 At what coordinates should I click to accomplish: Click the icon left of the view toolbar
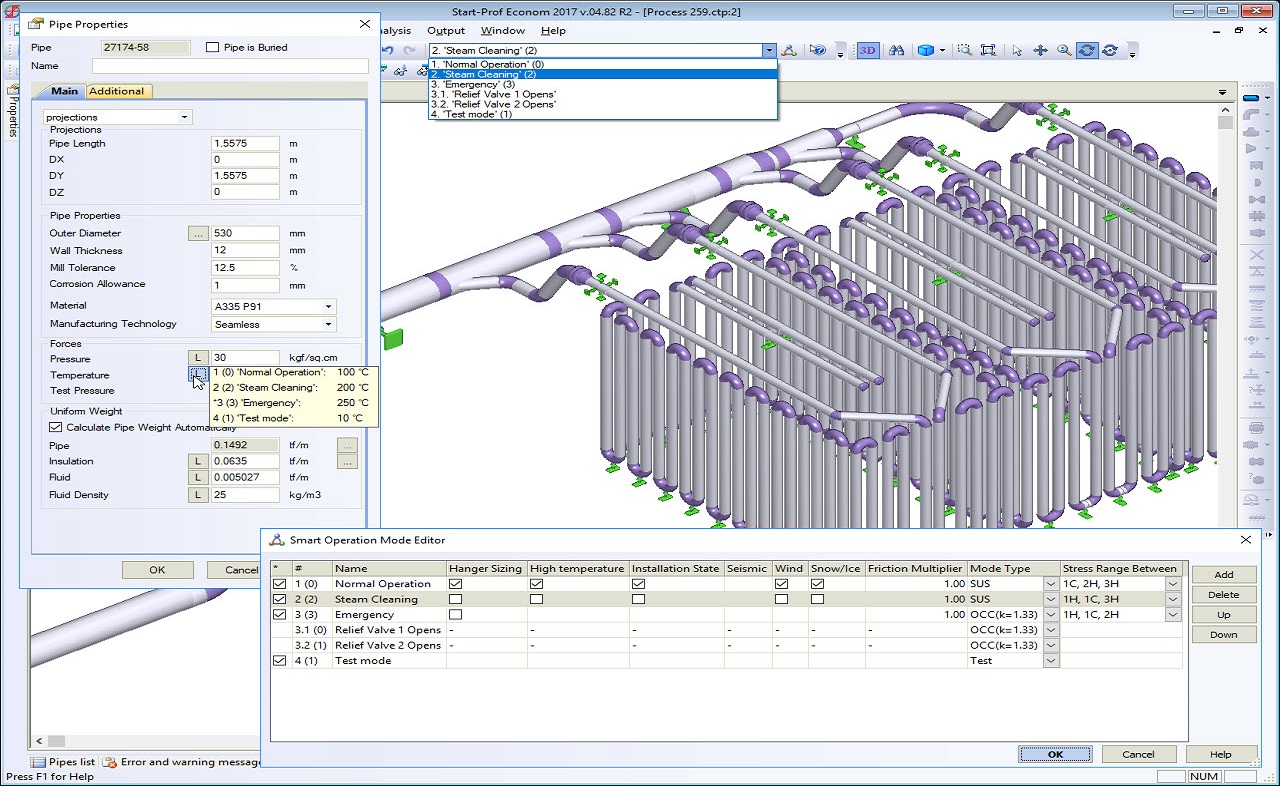[818, 50]
